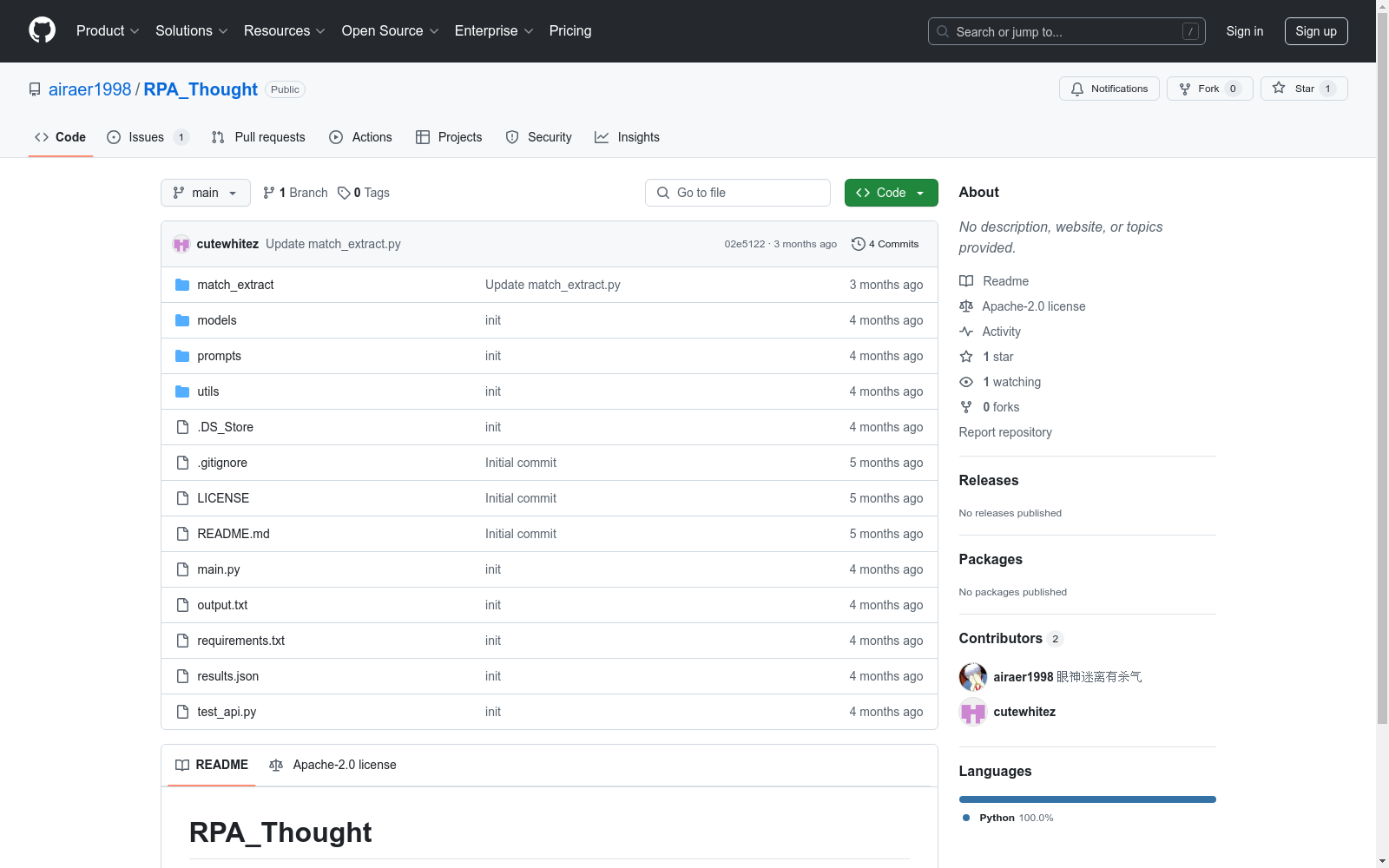Expand the Product menu

tap(108, 30)
